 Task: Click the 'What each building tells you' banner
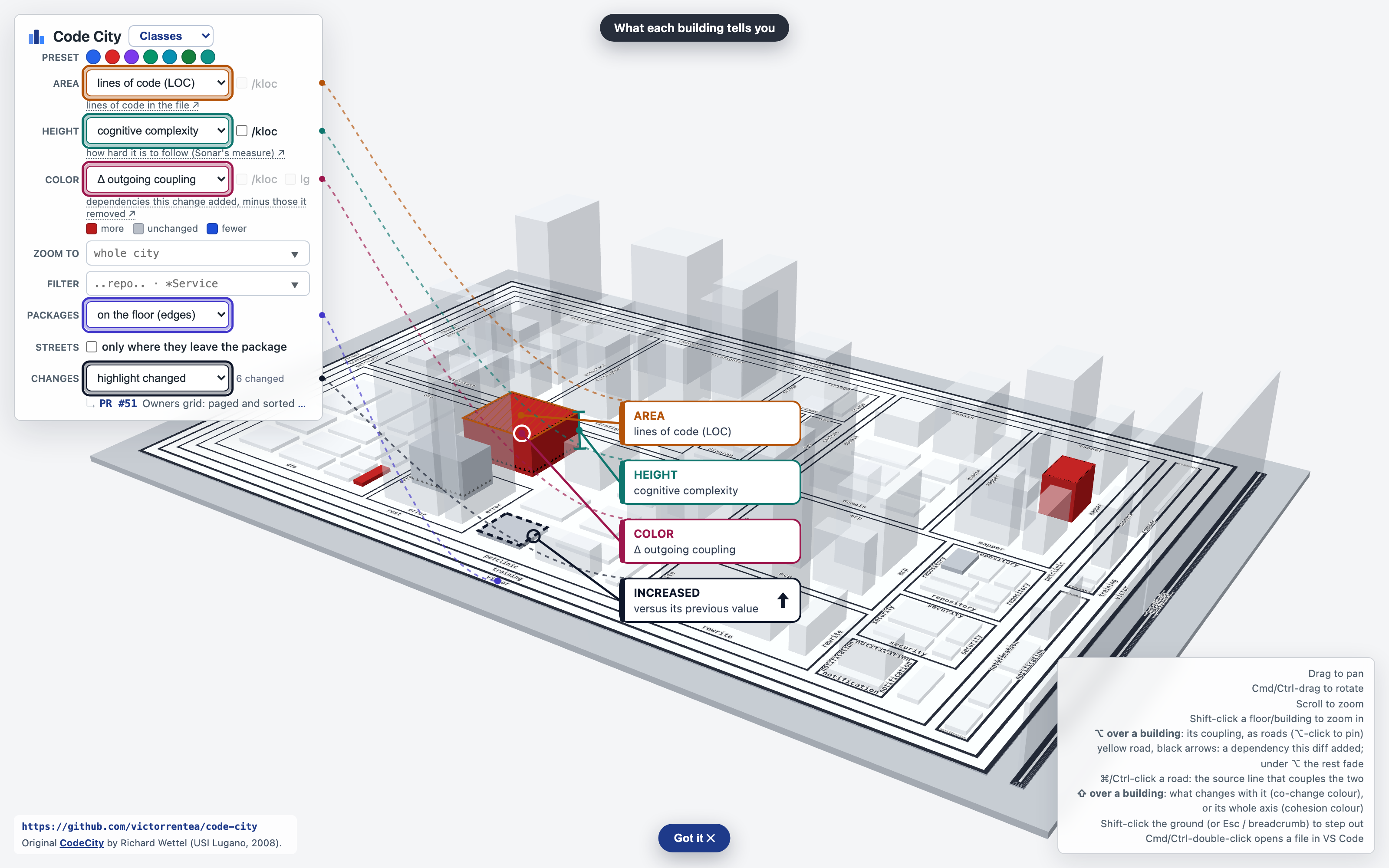694,27
